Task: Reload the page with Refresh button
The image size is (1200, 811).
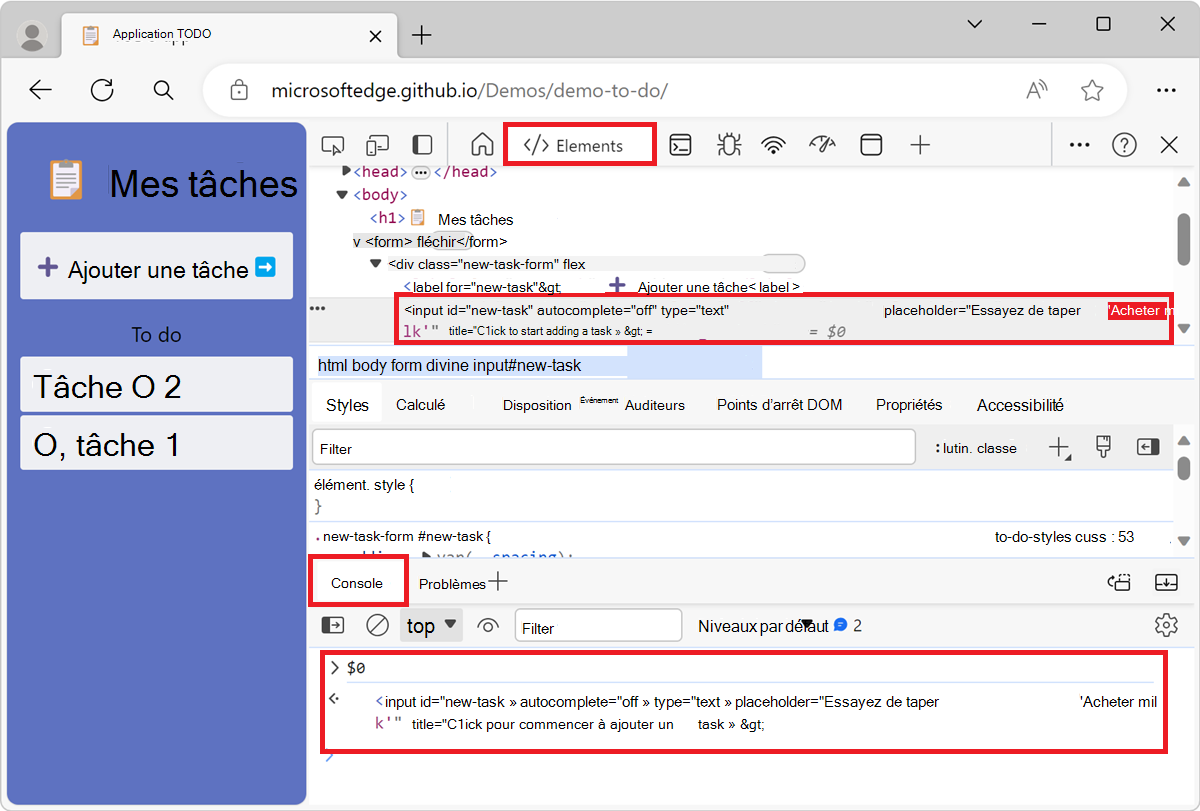Action: [102, 90]
